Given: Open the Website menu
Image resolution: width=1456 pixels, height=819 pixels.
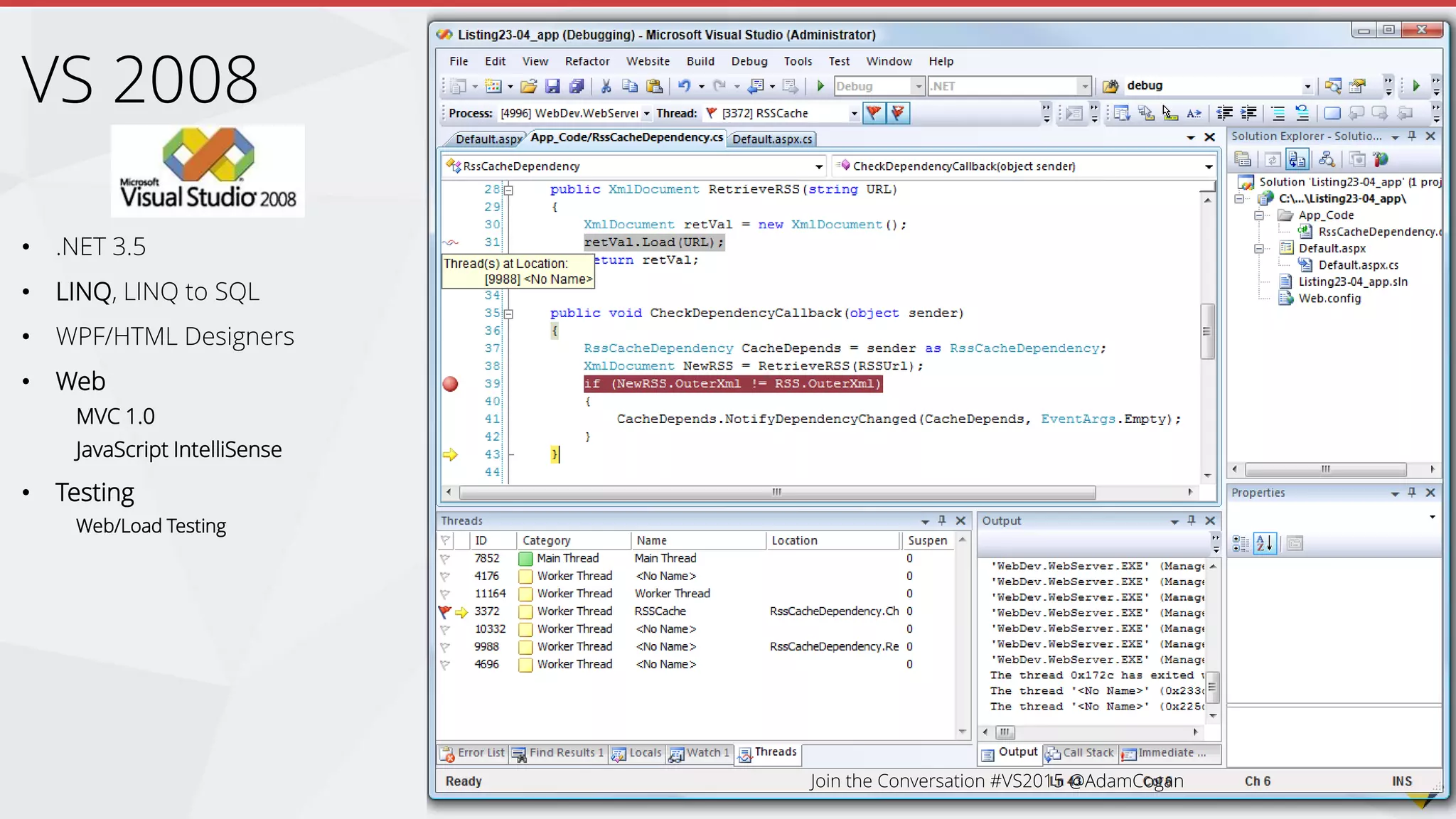Looking at the screenshot, I should (648, 61).
